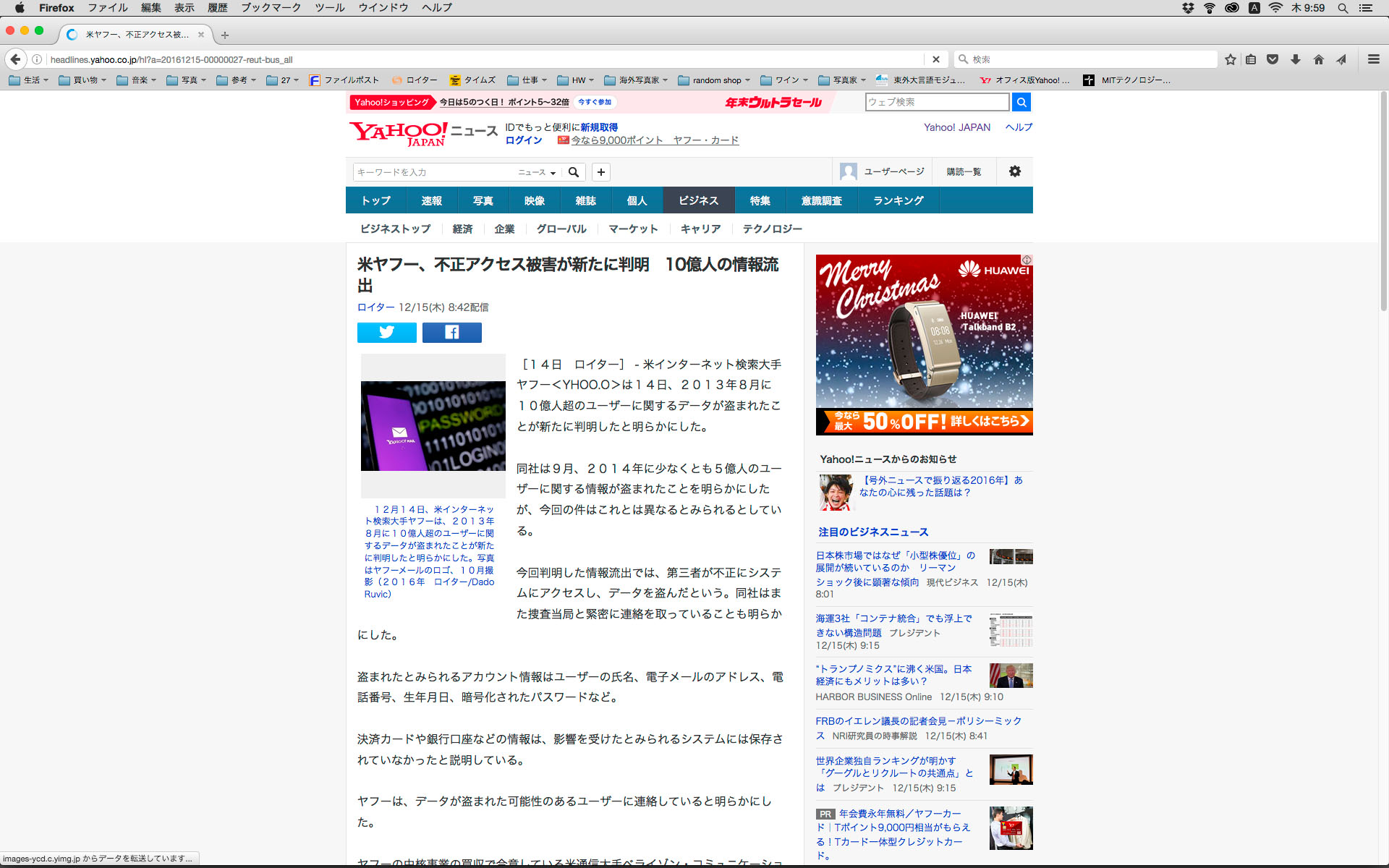
Task: Open the テクノロジー subcategory link
Action: [x=772, y=229]
